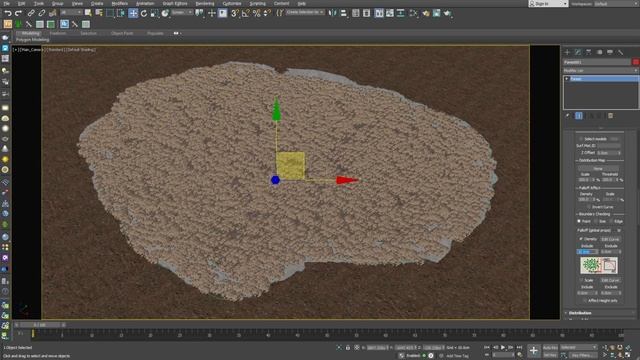640x360 pixels.
Task: Click the time slider handle
Action: coord(40,325)
